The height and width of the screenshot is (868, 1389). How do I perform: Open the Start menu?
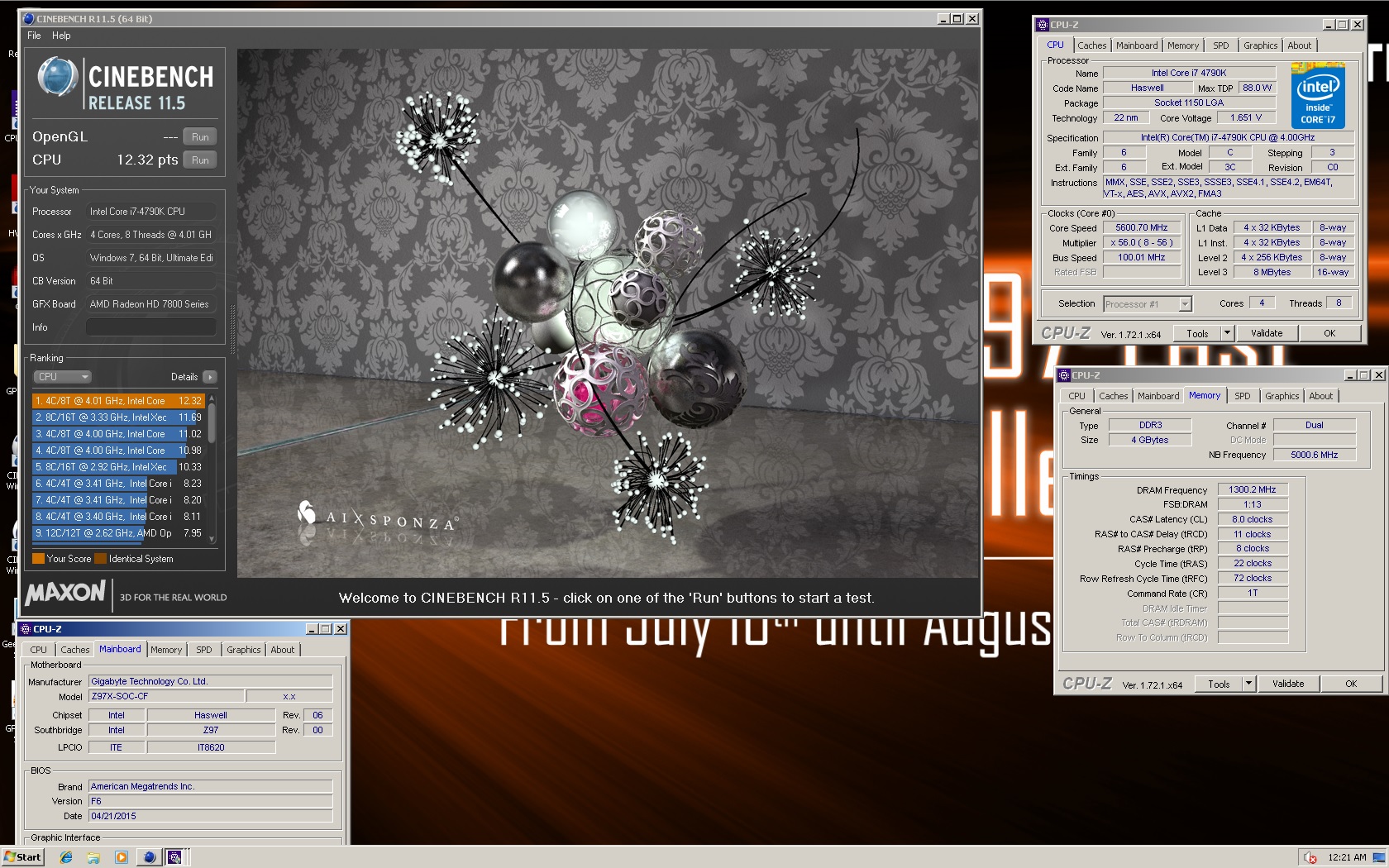(x=22, y=857)
